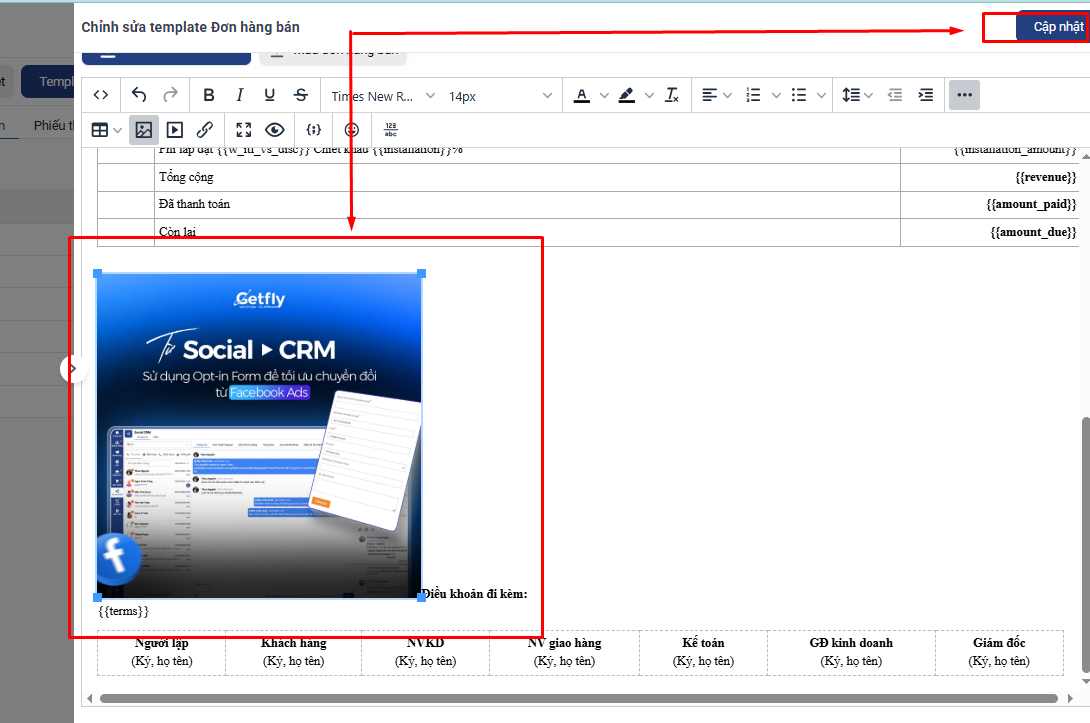Click the insert media icon

(x=174, y=130)
